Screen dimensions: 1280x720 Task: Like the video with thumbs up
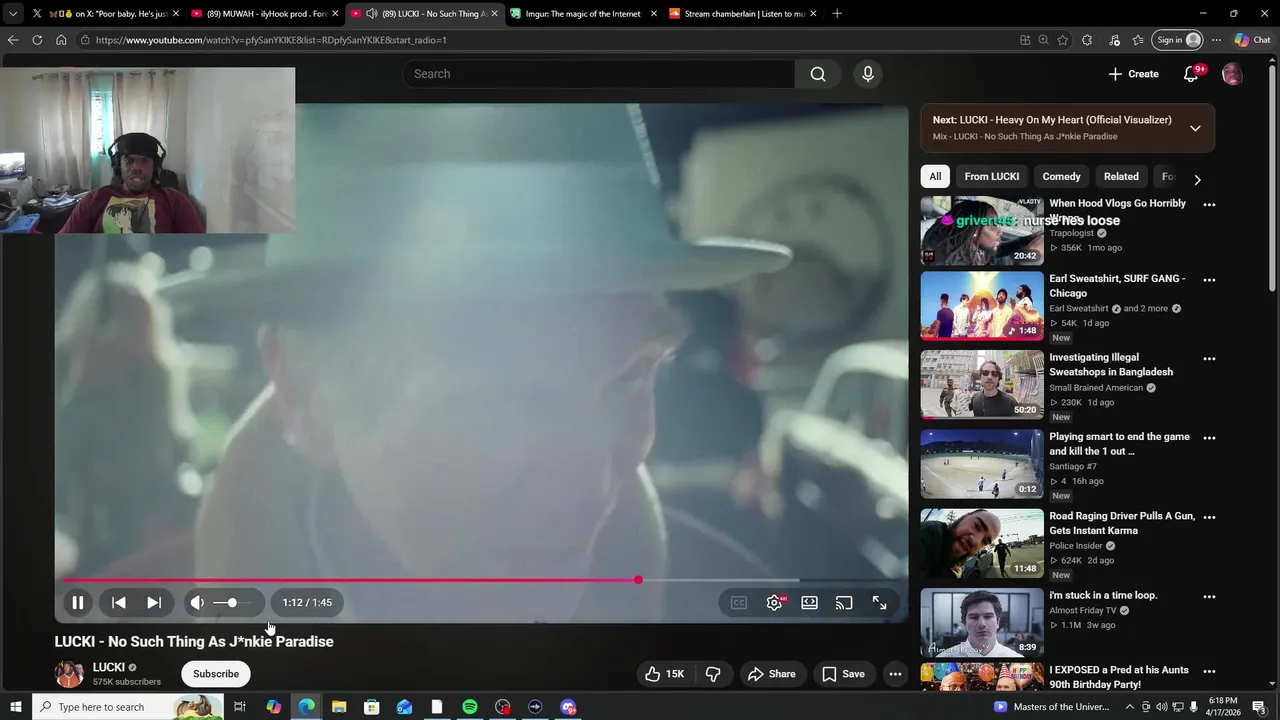coord(664,674)
